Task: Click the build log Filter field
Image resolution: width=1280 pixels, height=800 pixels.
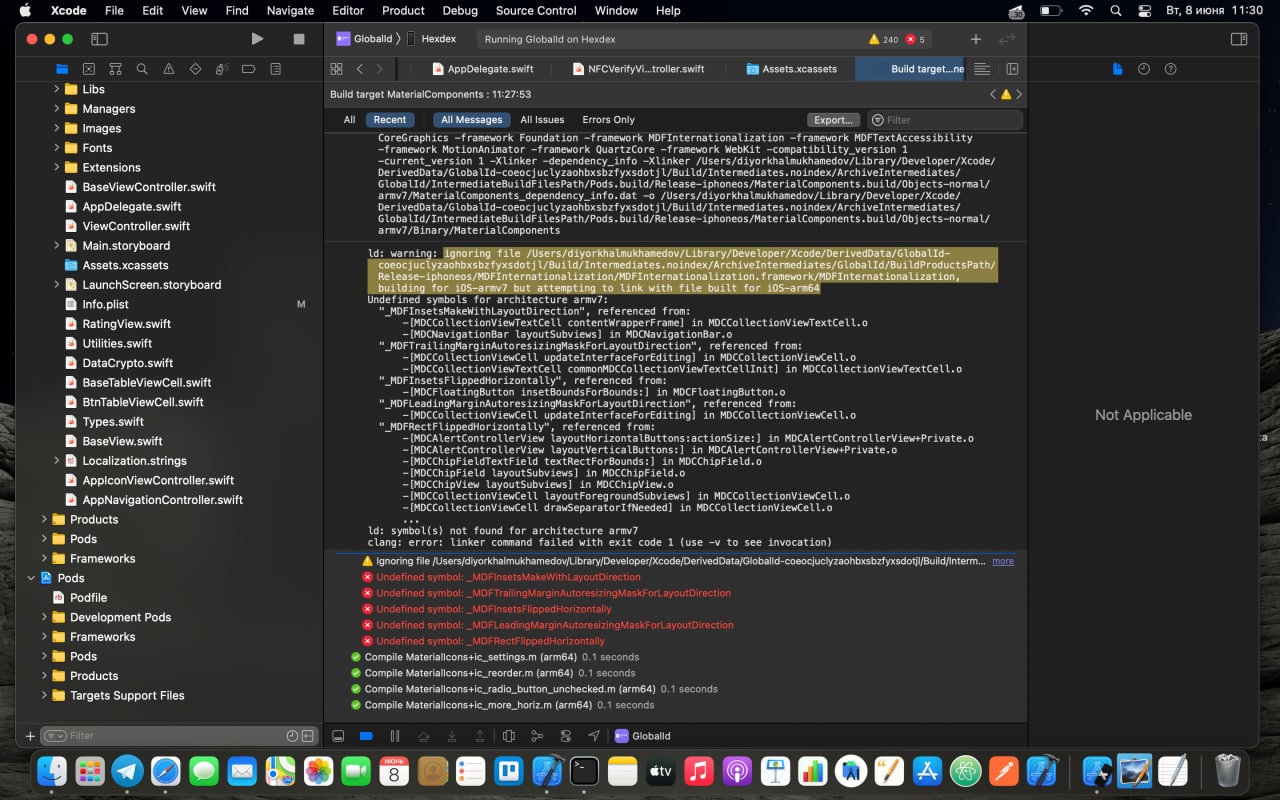Action: [945, 120]
